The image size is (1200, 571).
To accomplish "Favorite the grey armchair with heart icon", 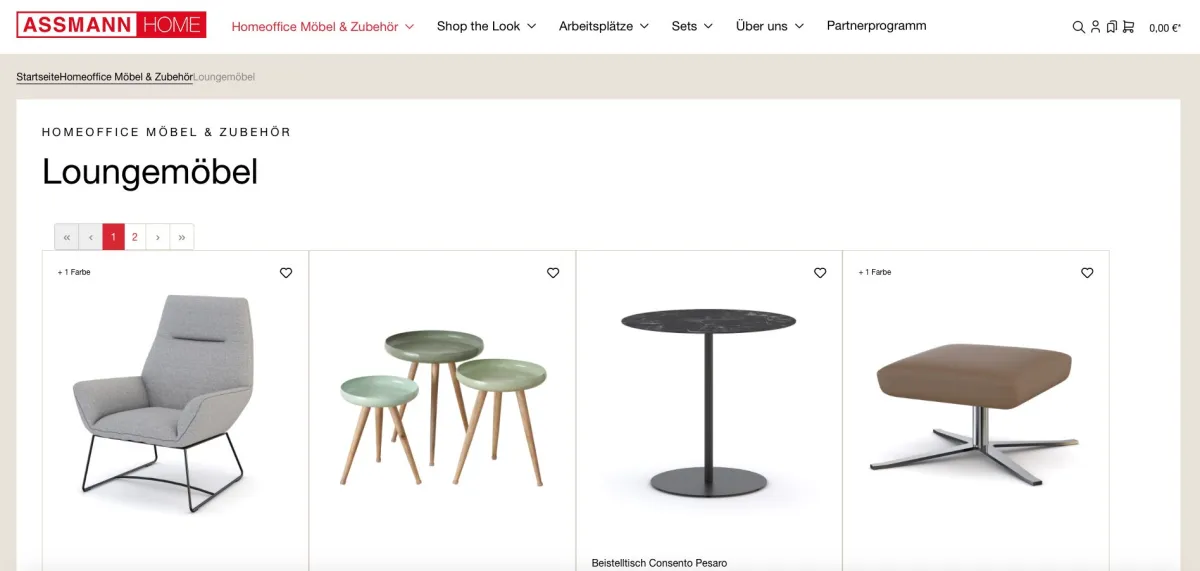I will tap(286, 273).
